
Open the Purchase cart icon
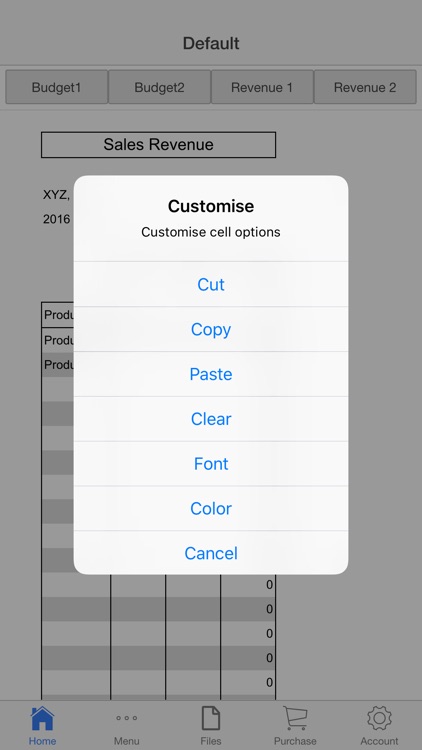tap(295, 719)
